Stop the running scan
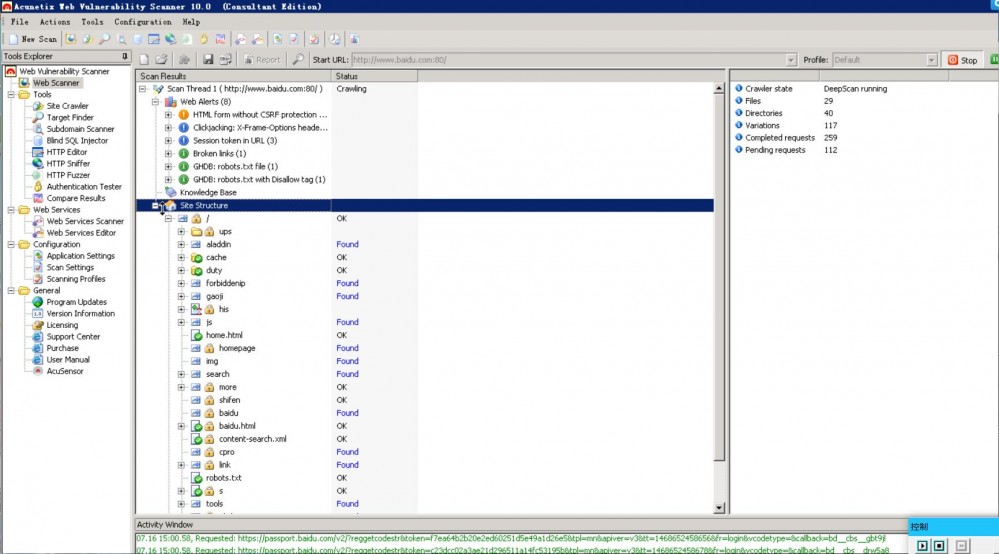This screenshot has height=554, width=999. [x=963, y=60]
